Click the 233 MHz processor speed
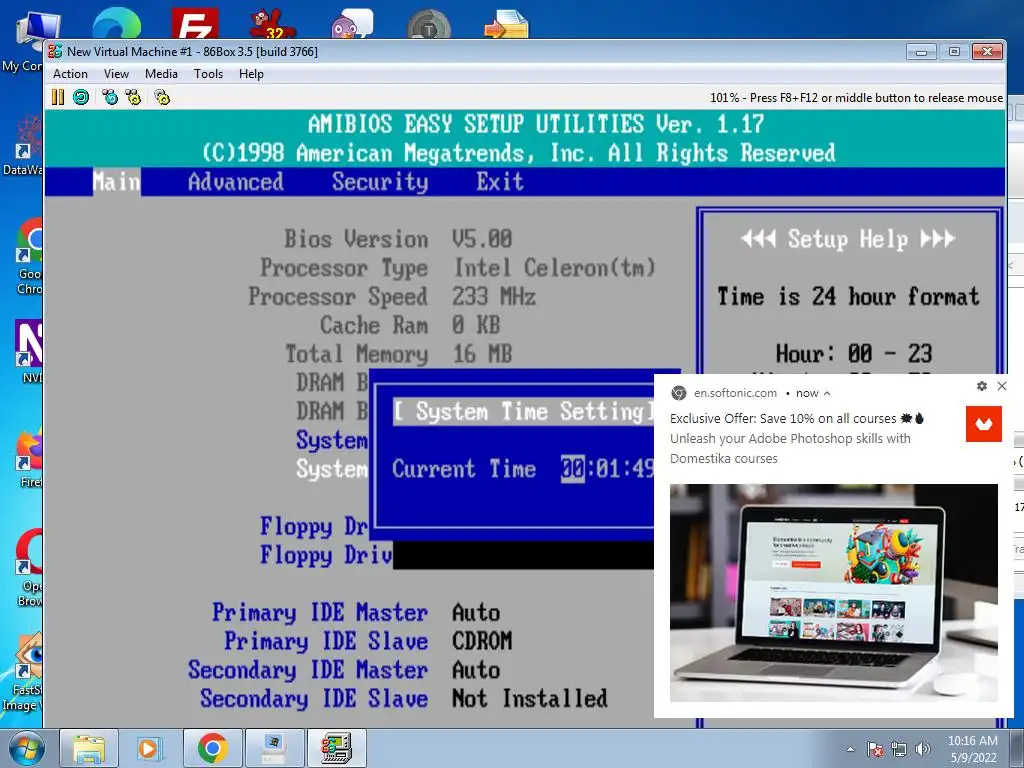1024x768 pixels. click(494, 296)
